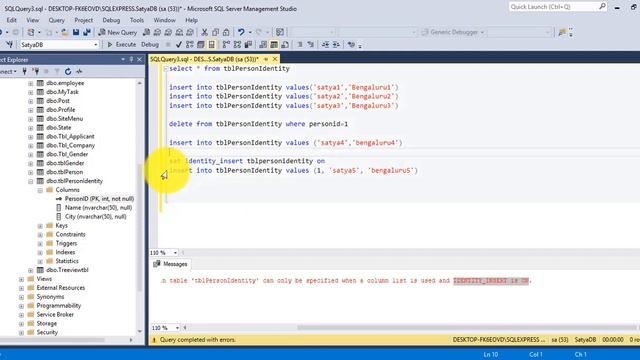Click the Object Explorer Disconnect icon
The image size is (640, 360).
pyautogui.click(x=36, y=71)
